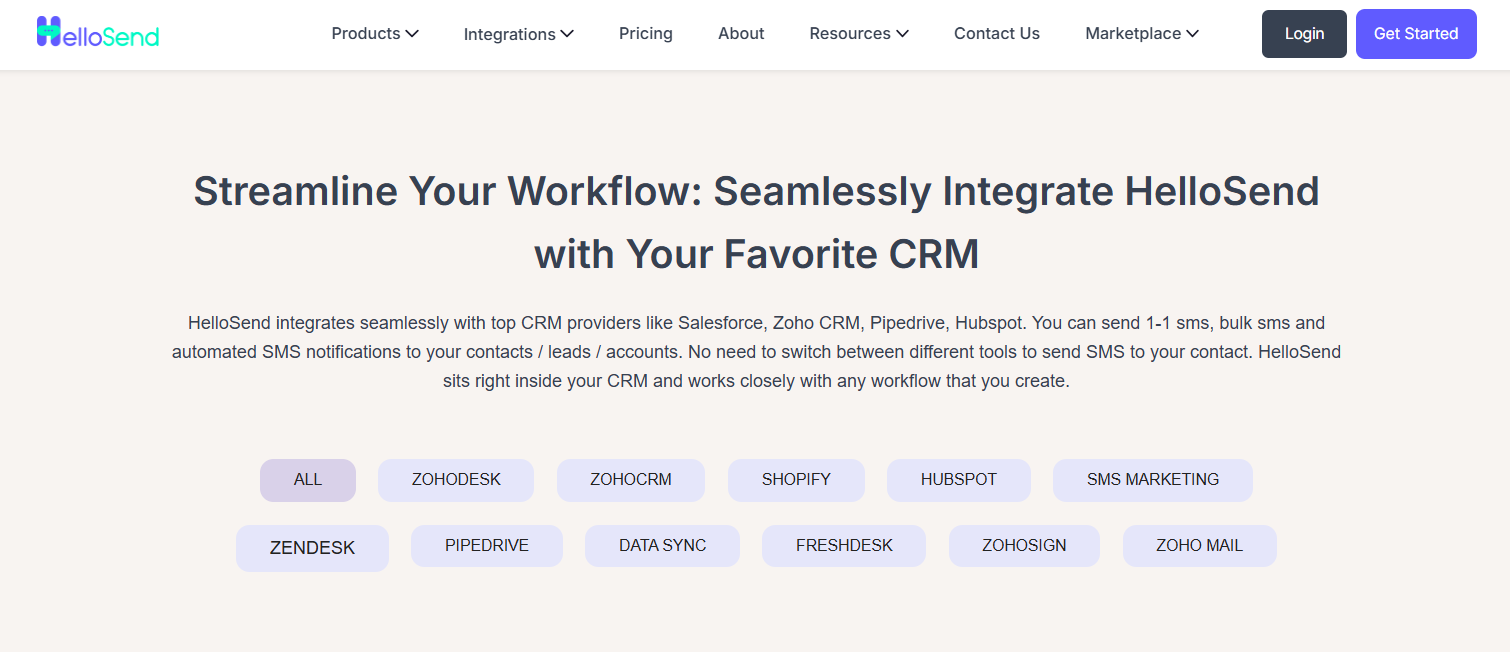Image resolution: width=1510 pixels, height=652 pixels.
Task: Select the ZOHOSIGN filter
Action: pos(1024,546)
